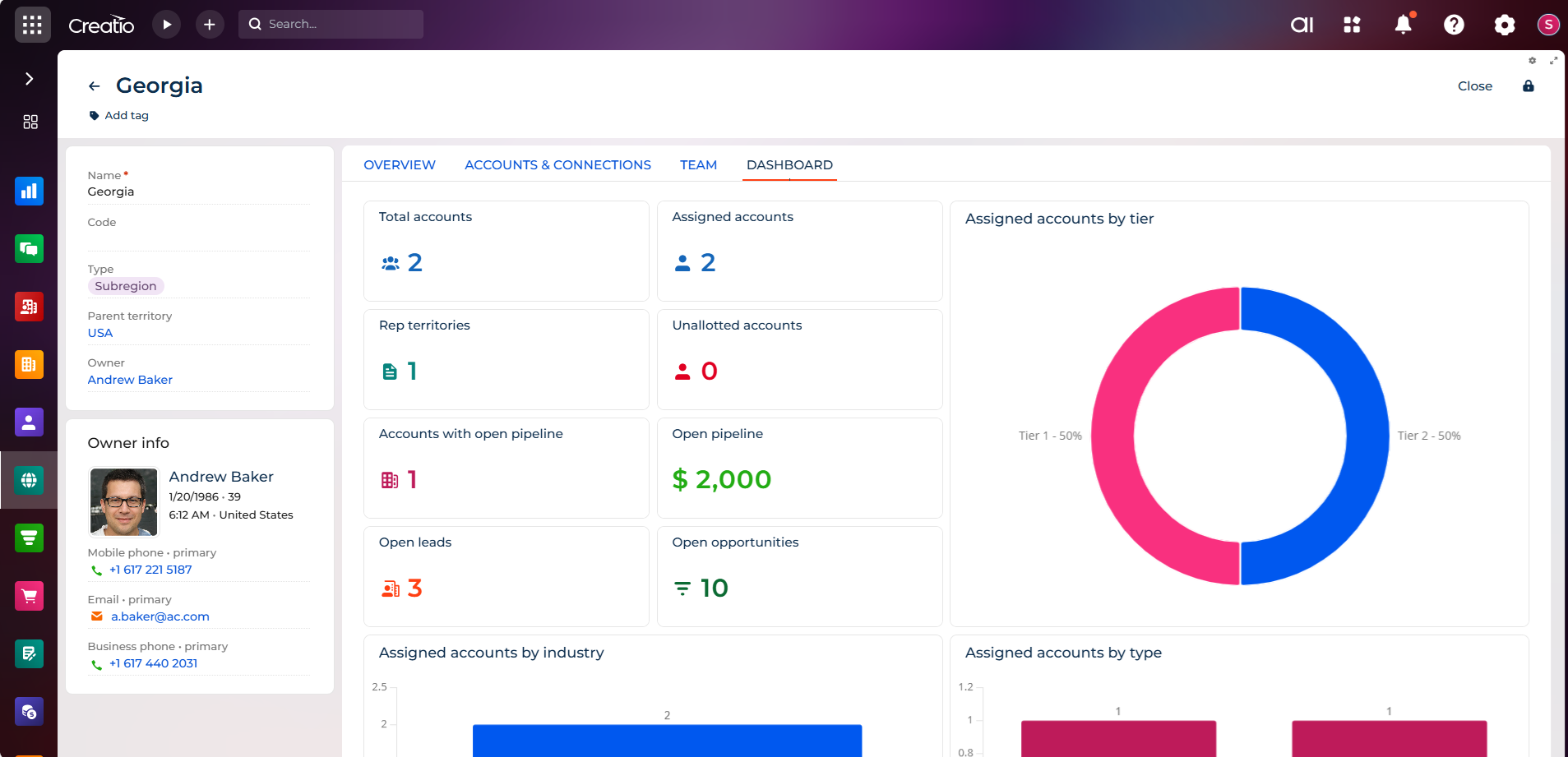This screenshot has height=757, width=1568.
Task: Open the apps grid launcher next to AI
Action: (1352, 25)
